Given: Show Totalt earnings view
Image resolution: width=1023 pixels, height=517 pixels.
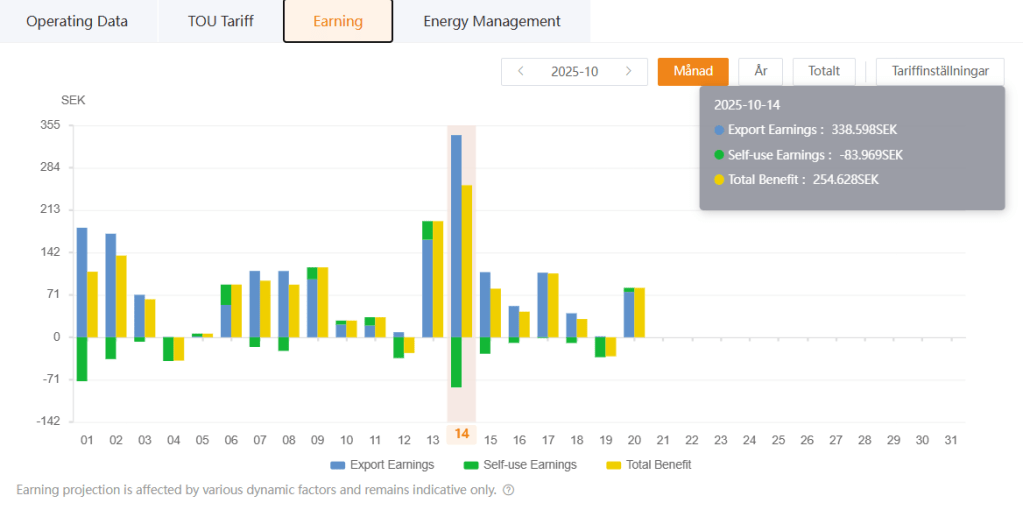Looking at the screenshot, I should 824,71.
